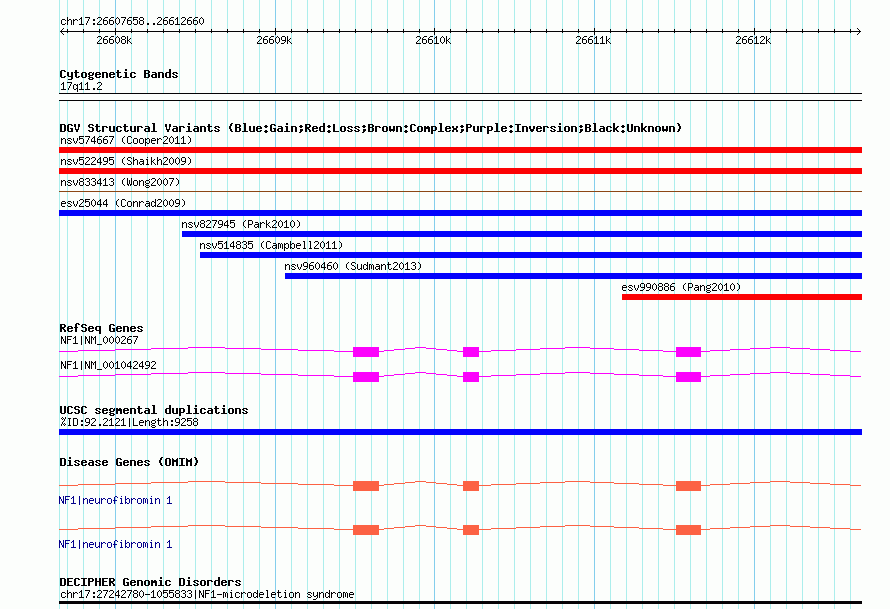Select middle small exon of NF1|NM_000267
Viewport: 890px width, 609px height.
tap(471, 352)
